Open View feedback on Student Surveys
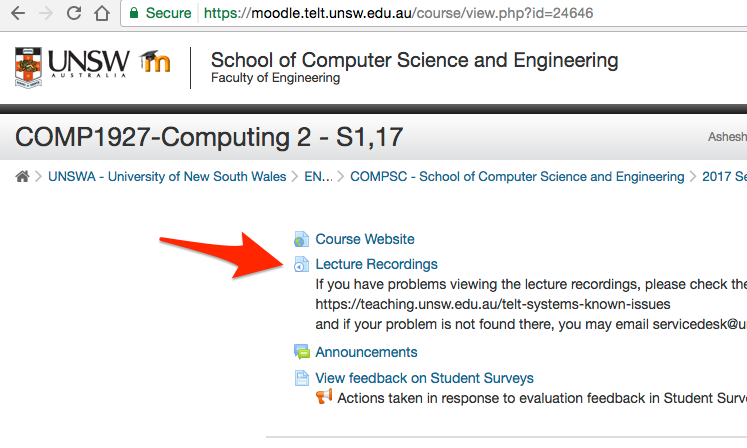 (x=424, y=378)
